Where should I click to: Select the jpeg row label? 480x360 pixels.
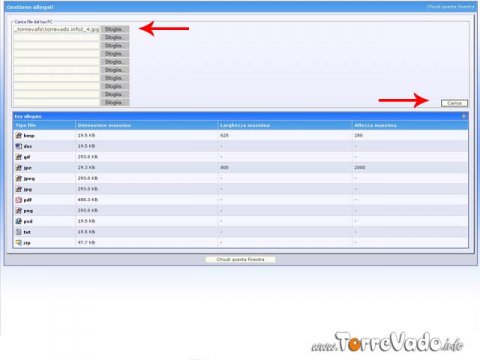(x=29, y=179)
